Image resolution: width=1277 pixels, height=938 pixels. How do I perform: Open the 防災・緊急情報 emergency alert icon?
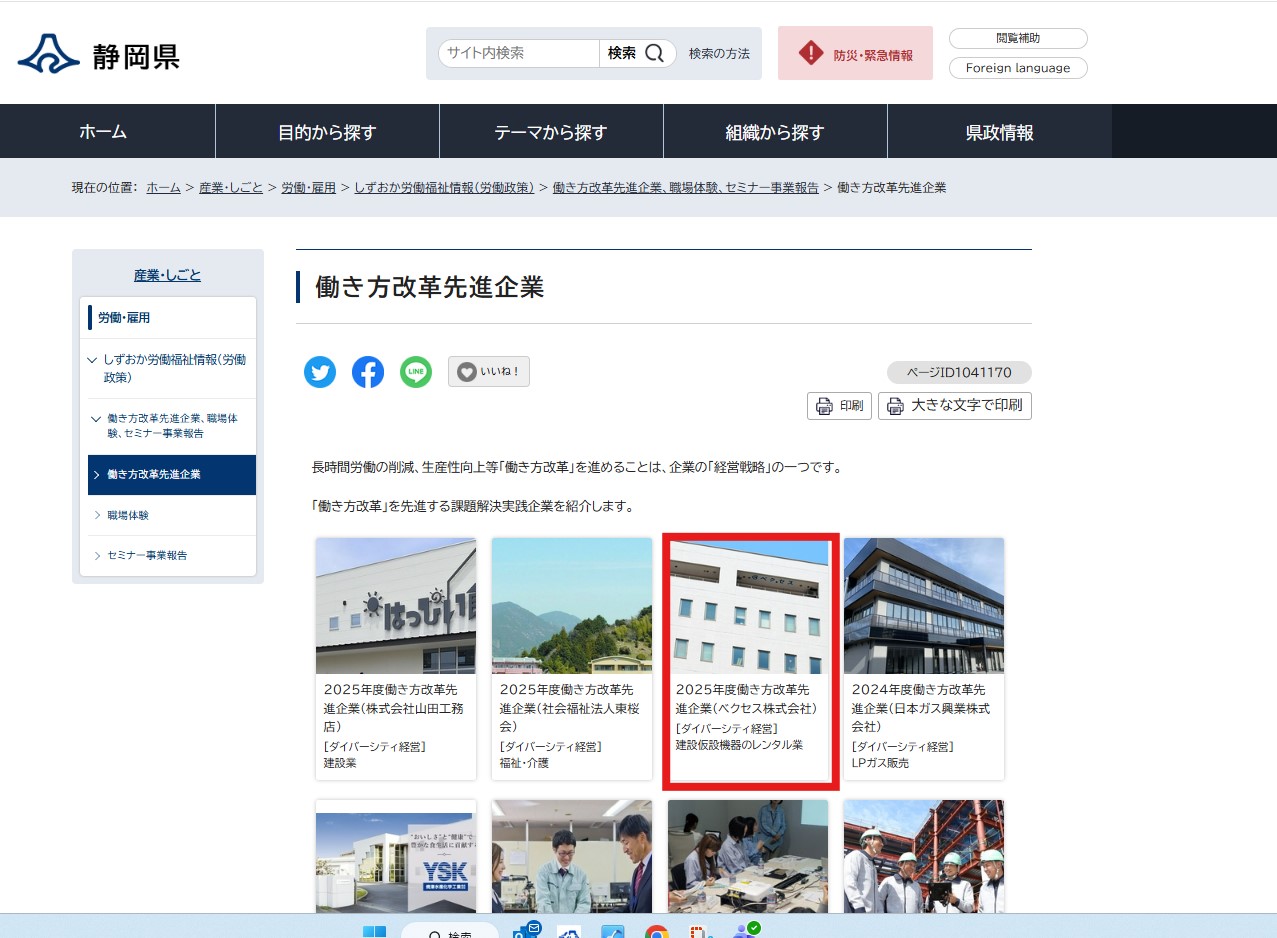(x=810, y=53)
